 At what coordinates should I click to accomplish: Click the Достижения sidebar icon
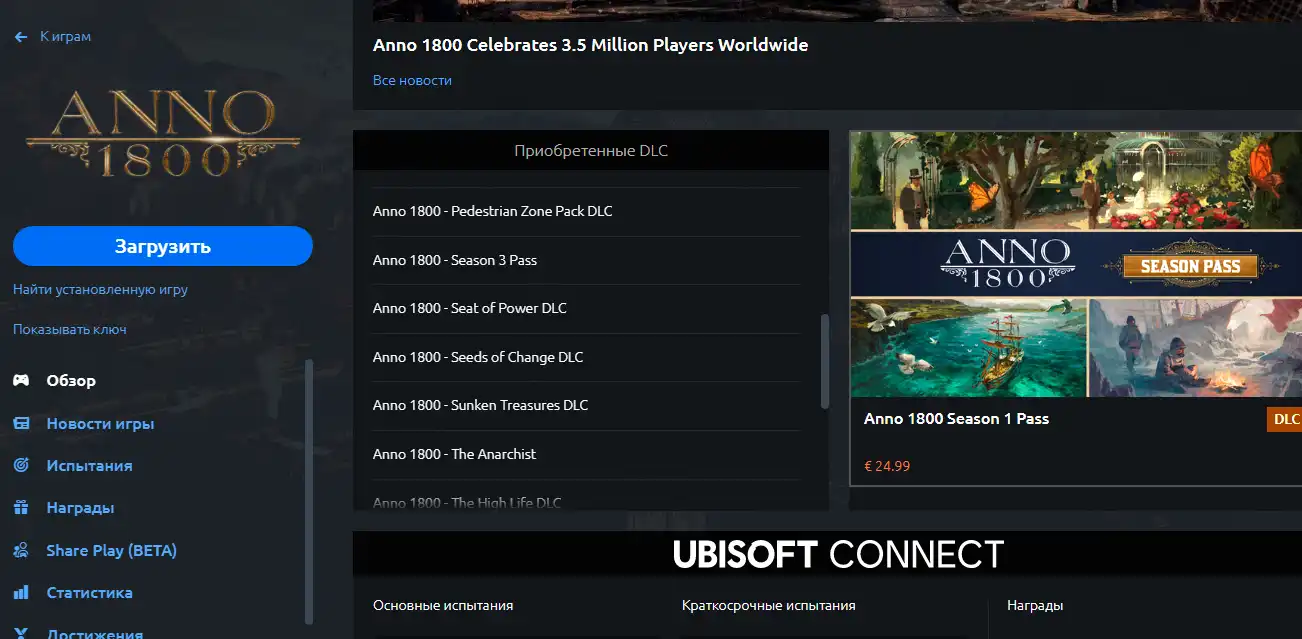point(21,633)
